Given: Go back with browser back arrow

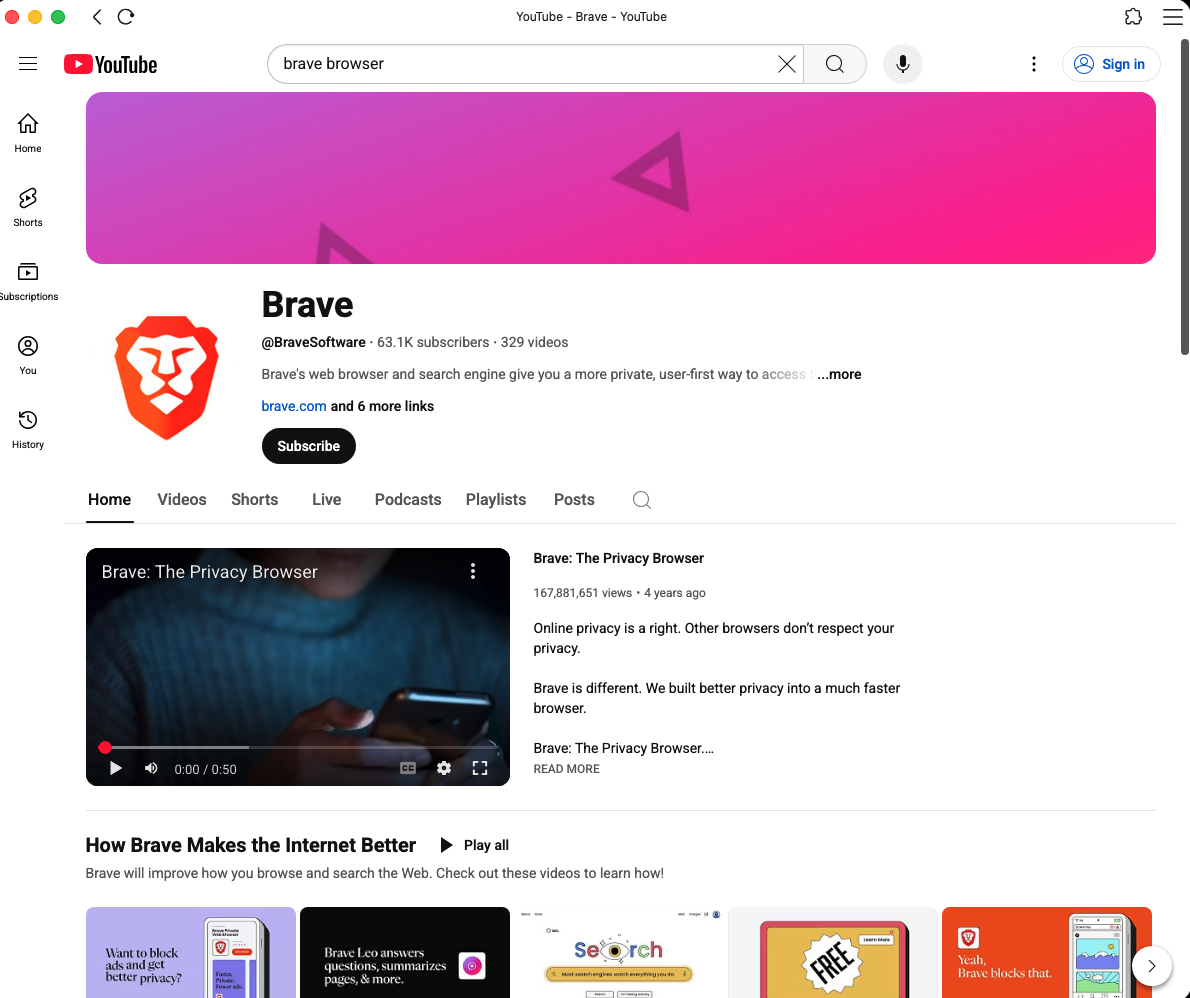Looking at the screenshot, I should pos(97,17).
